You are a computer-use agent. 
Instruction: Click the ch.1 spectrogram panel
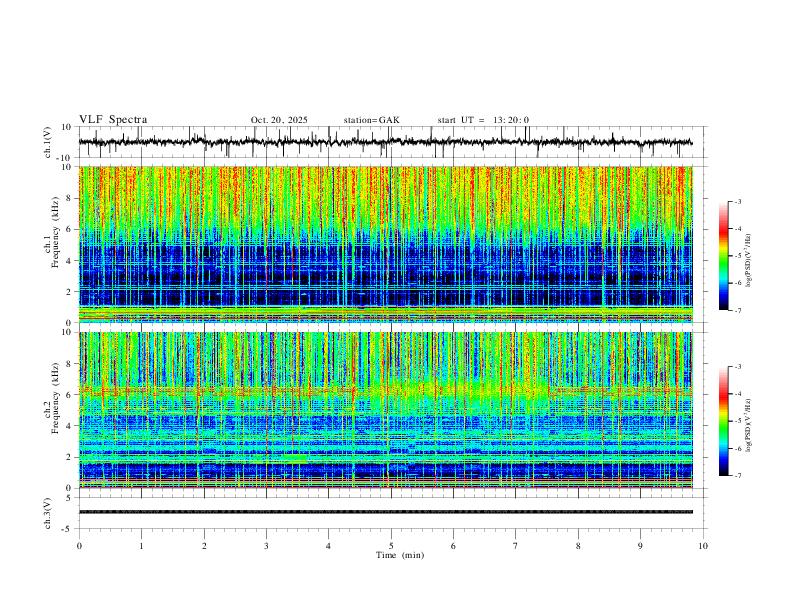point(385,244)
